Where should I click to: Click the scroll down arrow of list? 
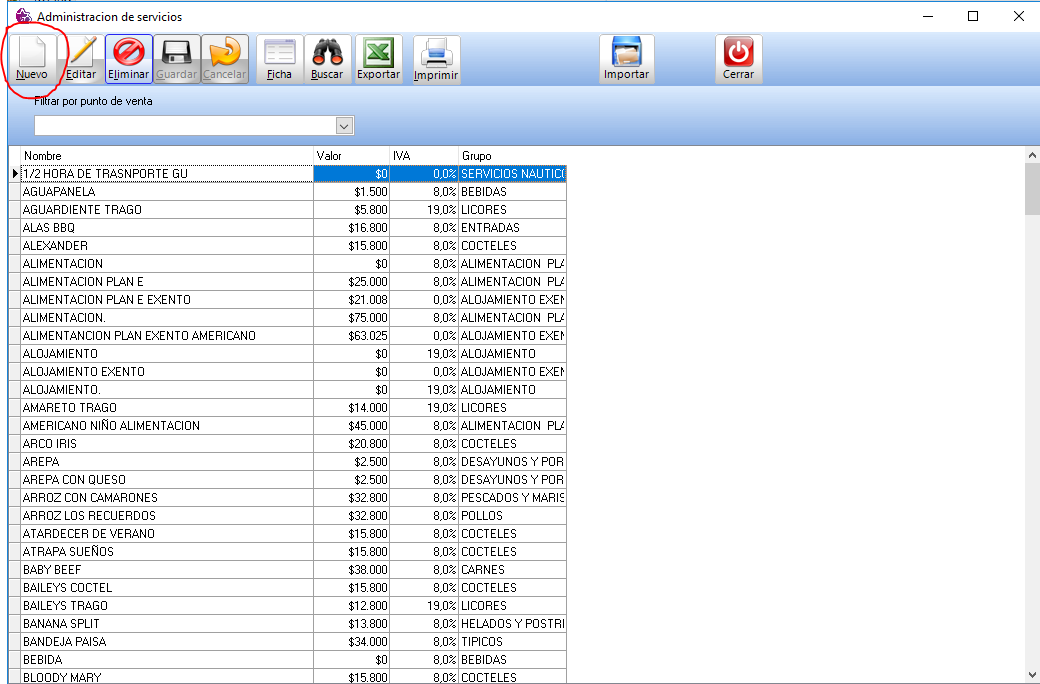[x=1031, y=676]
